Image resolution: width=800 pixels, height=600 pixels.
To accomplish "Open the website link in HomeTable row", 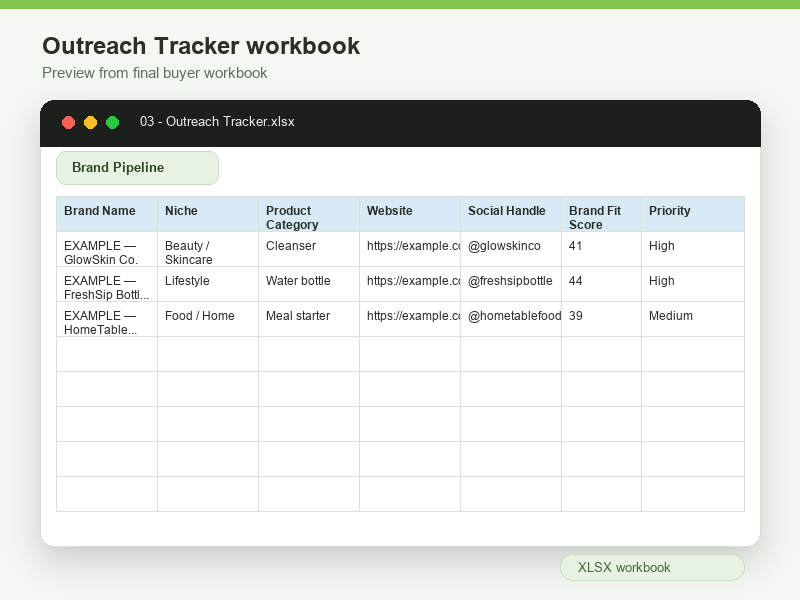I will point(413,316).
